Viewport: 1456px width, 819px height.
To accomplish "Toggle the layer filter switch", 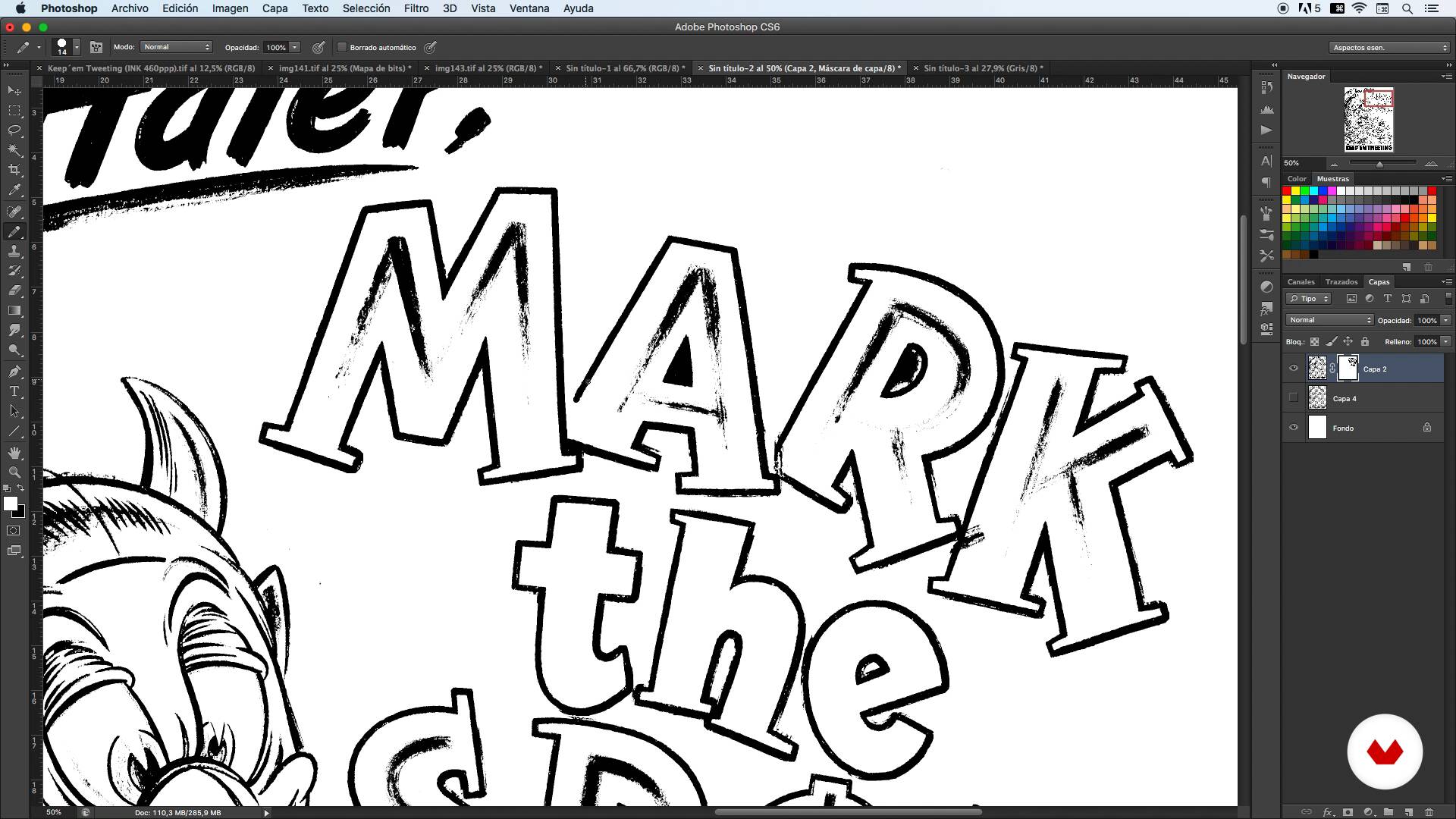I will click(x=1448, y=299).
